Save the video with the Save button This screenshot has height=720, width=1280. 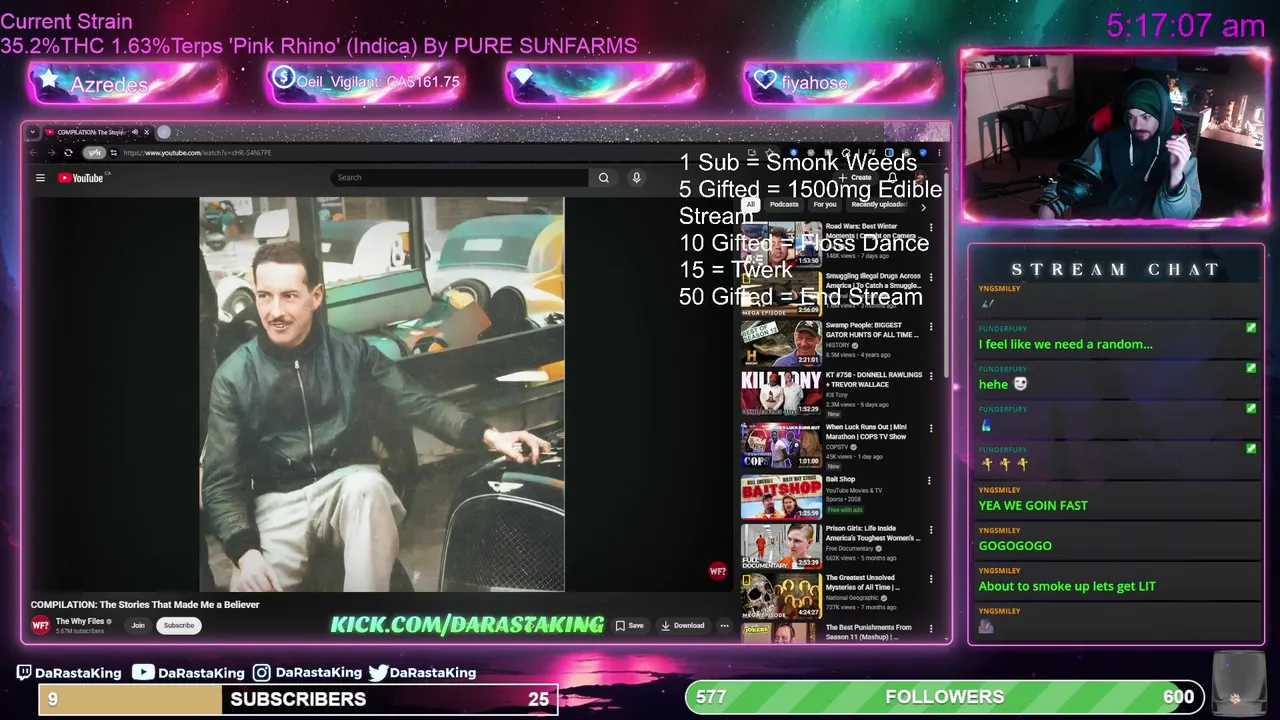pyautogui.click(x=630, y=625)
